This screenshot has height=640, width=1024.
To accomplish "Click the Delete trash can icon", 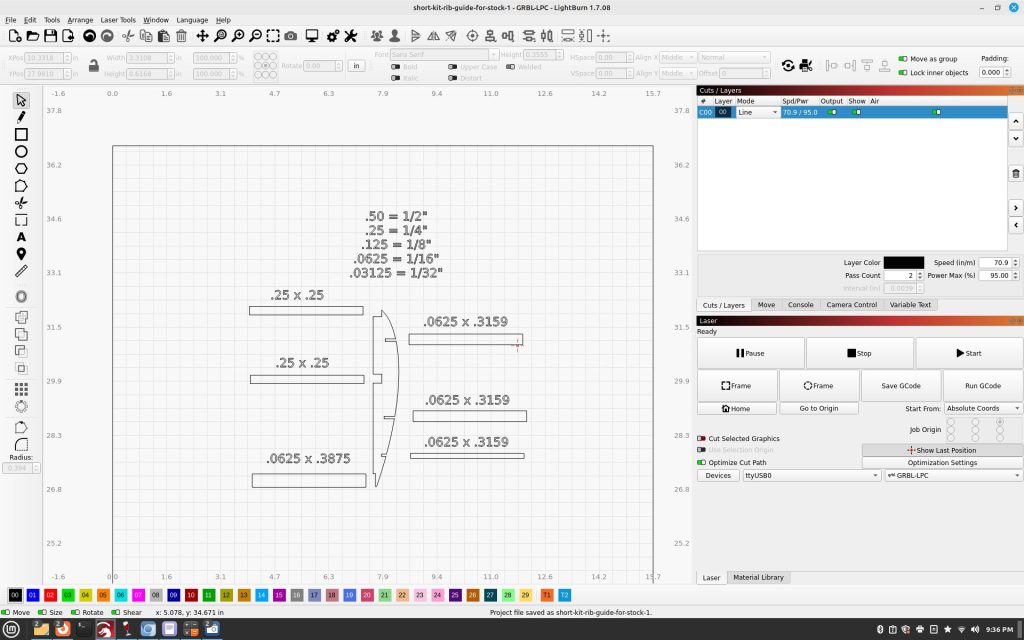I will 181,36.
